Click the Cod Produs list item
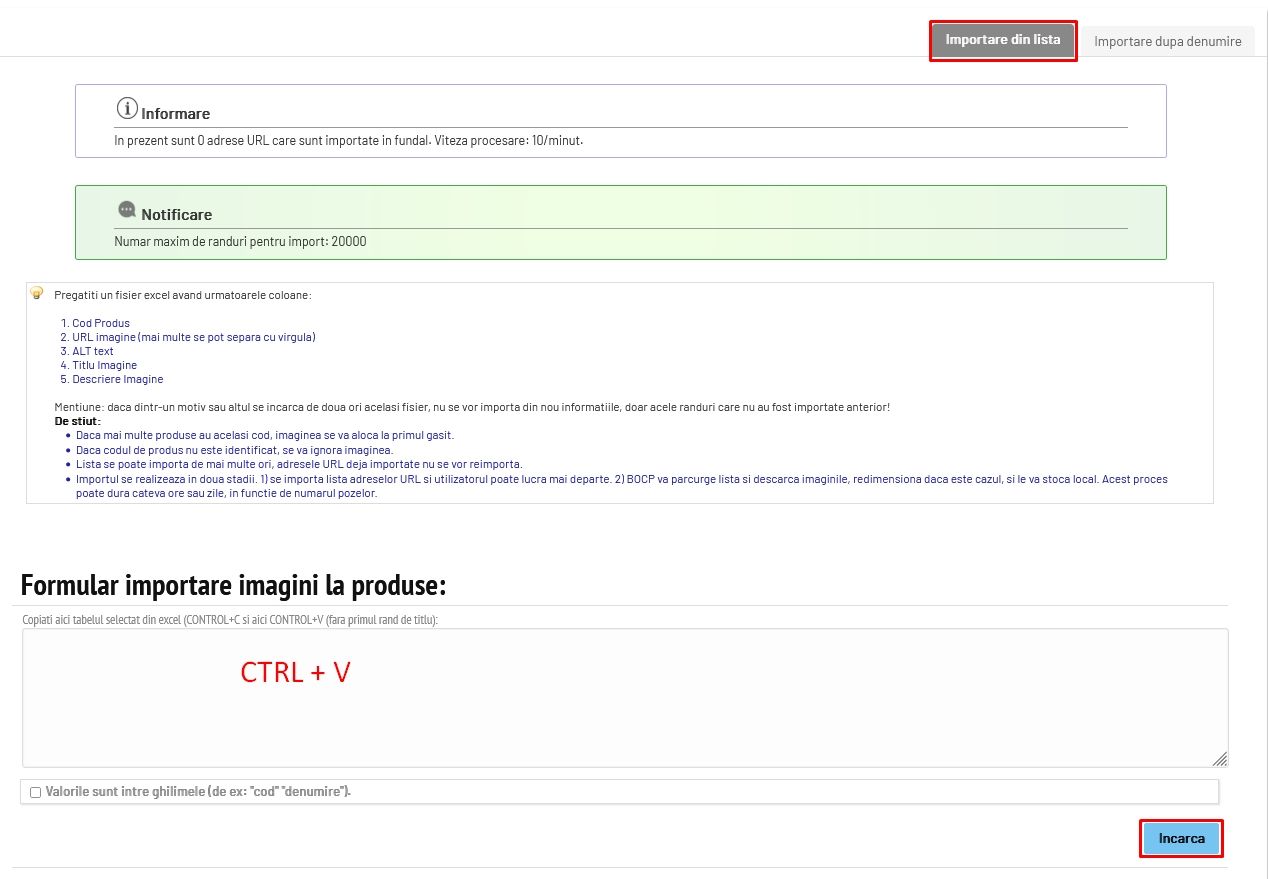The height and width of the screenshot is (879, 1268). [100, 323]
